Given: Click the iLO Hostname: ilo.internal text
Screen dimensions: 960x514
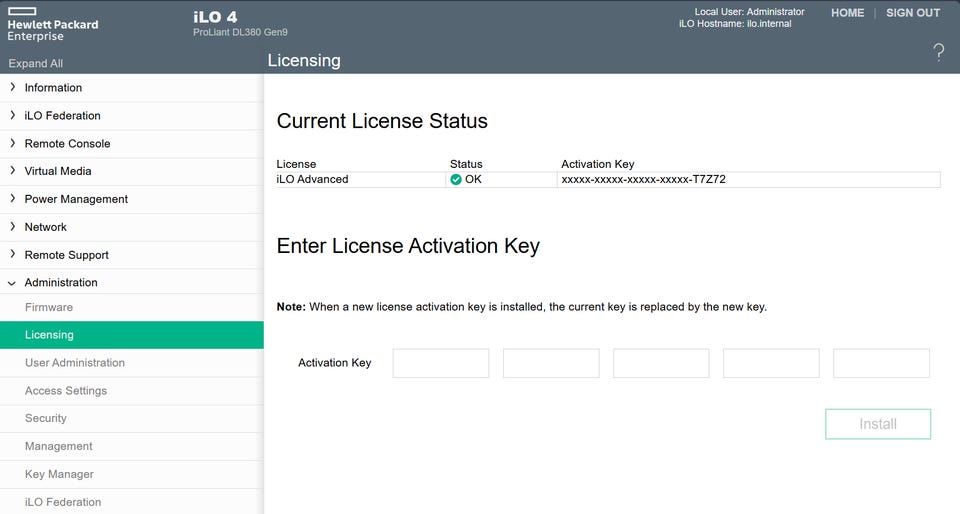Looking at the screenshot, I should (x=735, y=24).
